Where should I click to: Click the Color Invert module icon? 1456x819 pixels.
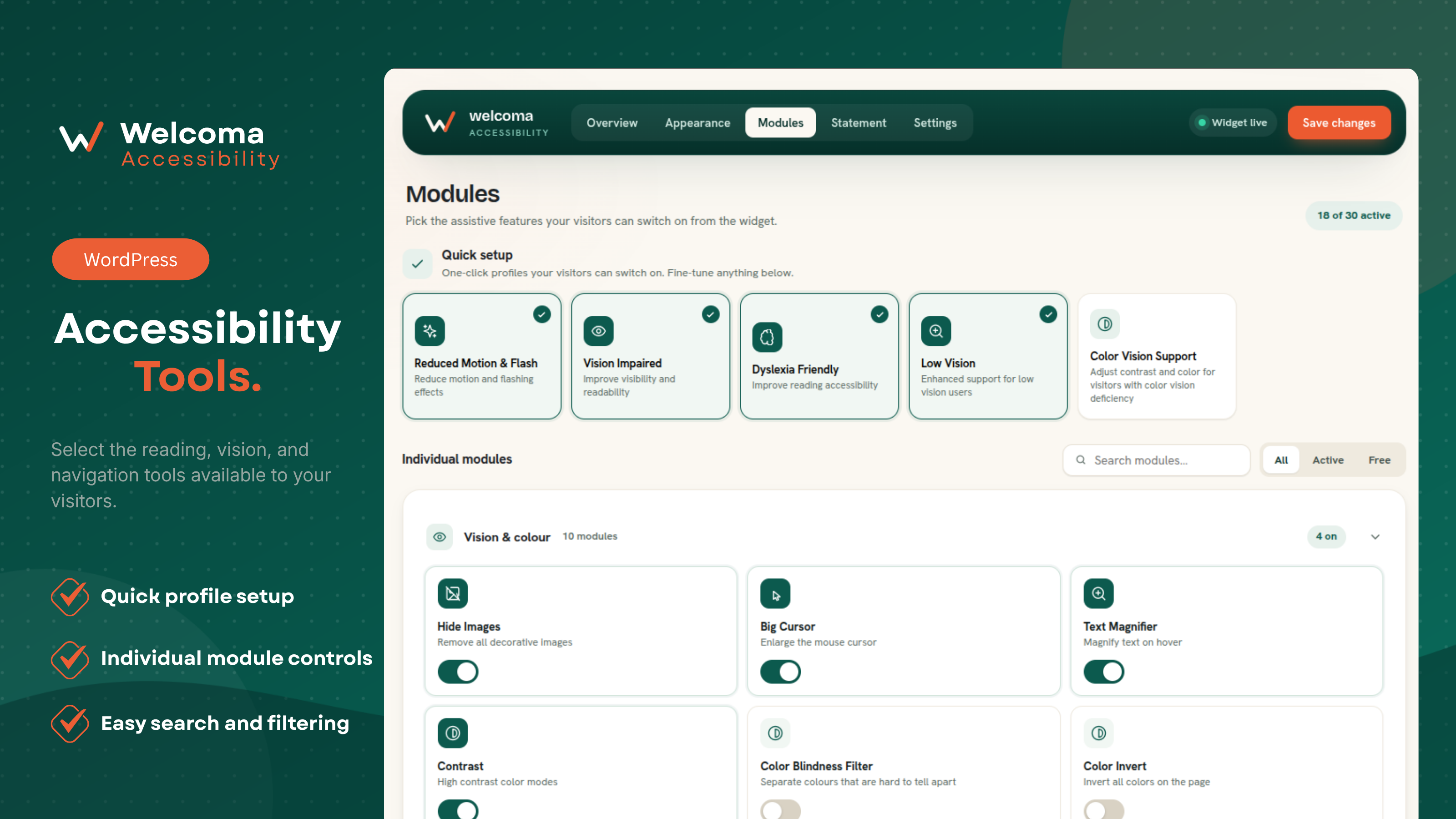[1099, 733]
